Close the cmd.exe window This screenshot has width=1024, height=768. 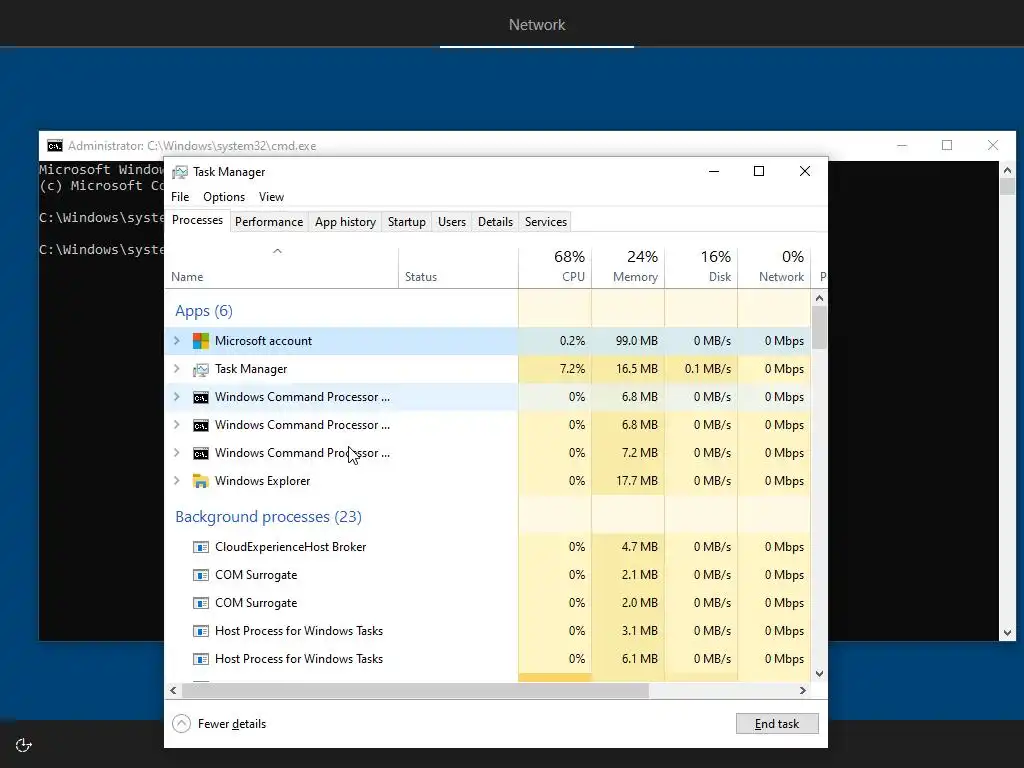click(993, 145)
